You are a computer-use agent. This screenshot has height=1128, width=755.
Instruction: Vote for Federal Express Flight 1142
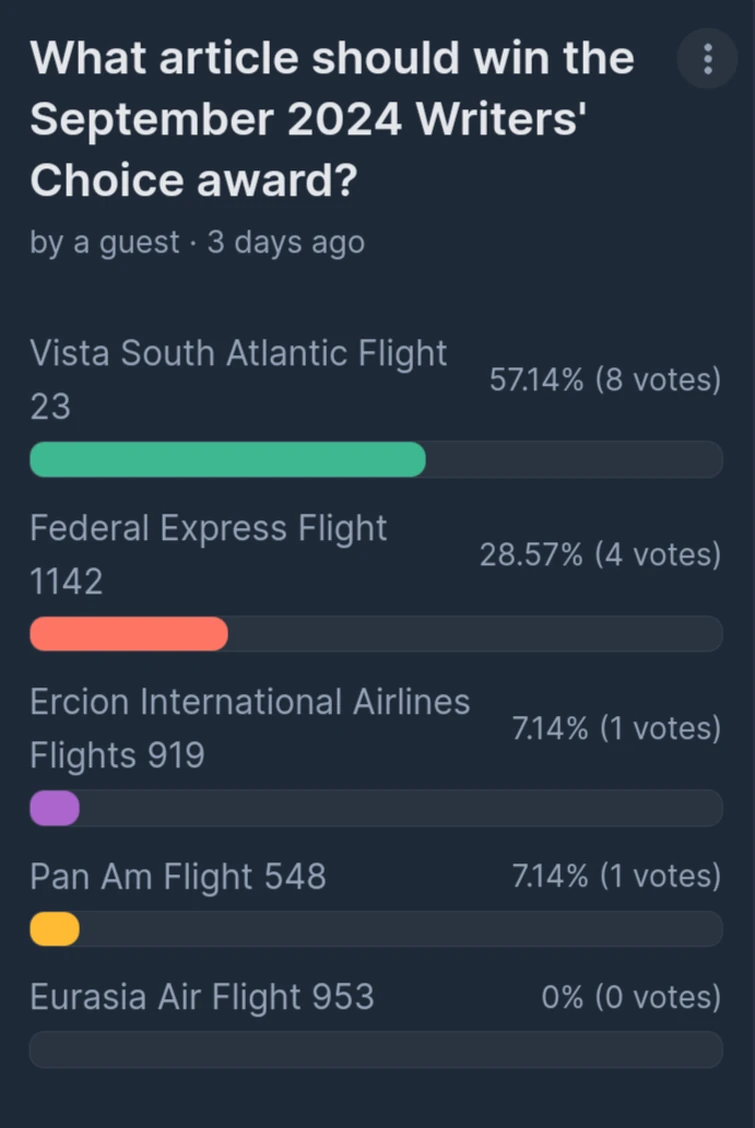click(x=208, y=555)
